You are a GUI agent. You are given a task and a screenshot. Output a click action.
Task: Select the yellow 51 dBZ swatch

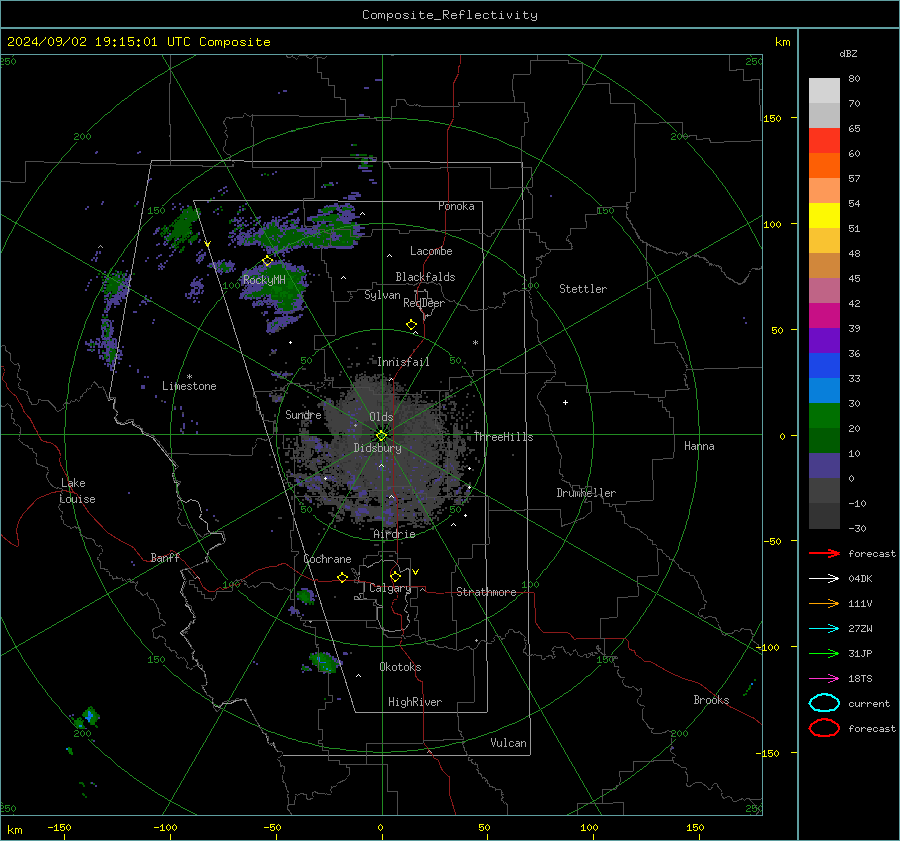click(824, 216)
